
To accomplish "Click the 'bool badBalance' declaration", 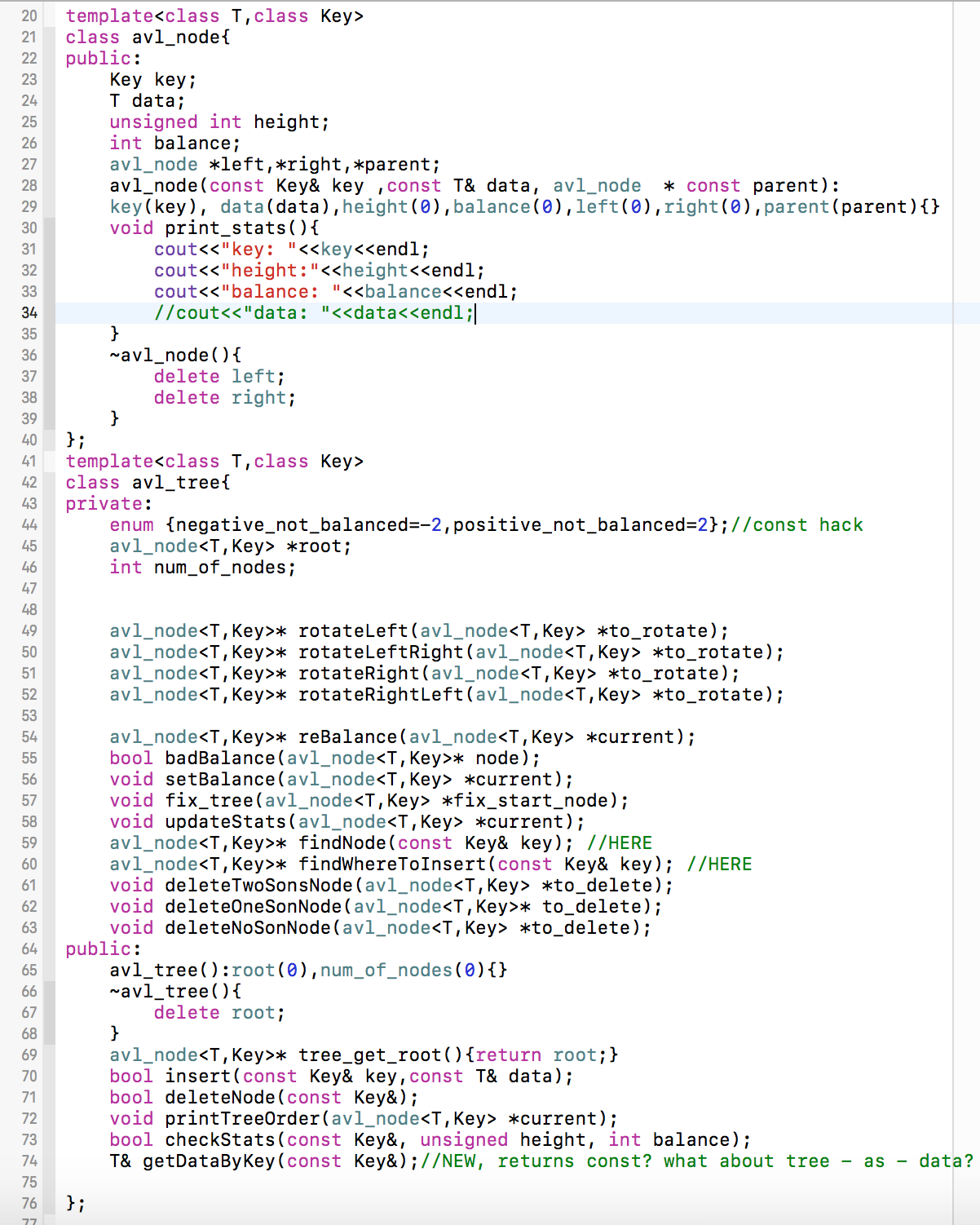I will (325, 758).
